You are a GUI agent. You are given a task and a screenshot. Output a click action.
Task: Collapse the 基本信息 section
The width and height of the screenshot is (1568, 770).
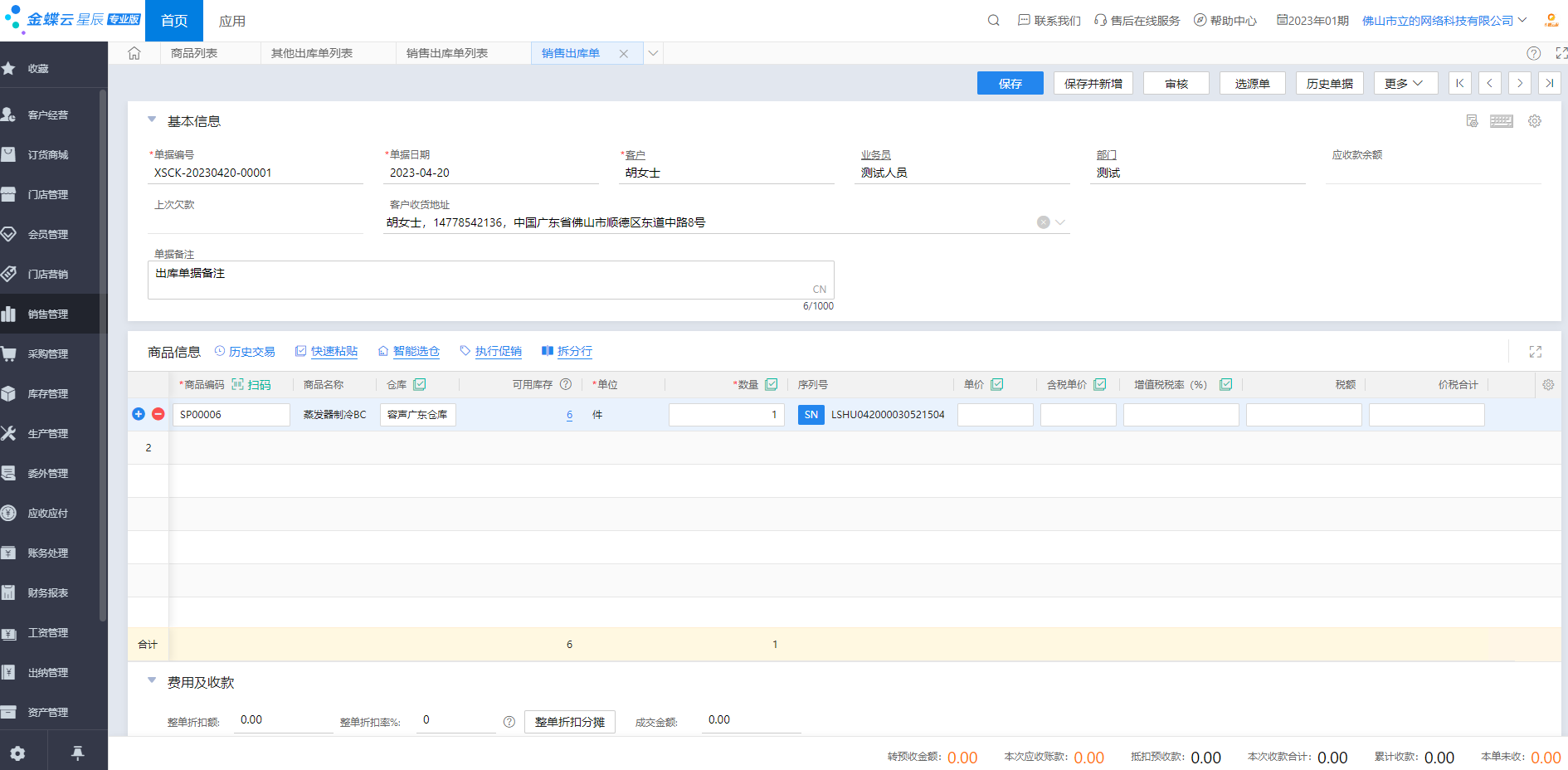152,119
